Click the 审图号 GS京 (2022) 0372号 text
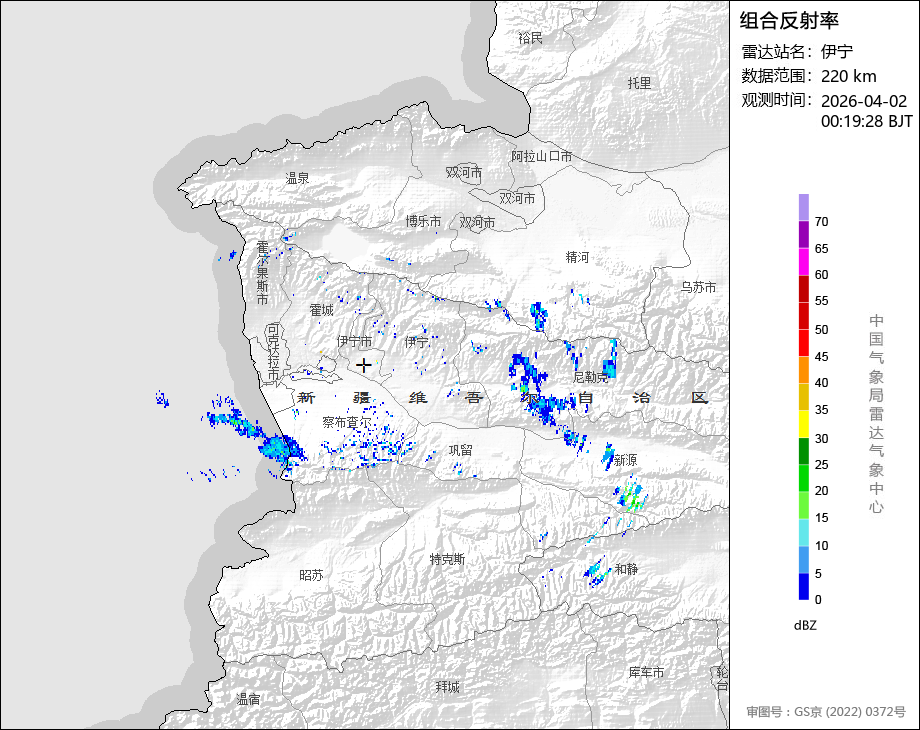 pos(826,712)
